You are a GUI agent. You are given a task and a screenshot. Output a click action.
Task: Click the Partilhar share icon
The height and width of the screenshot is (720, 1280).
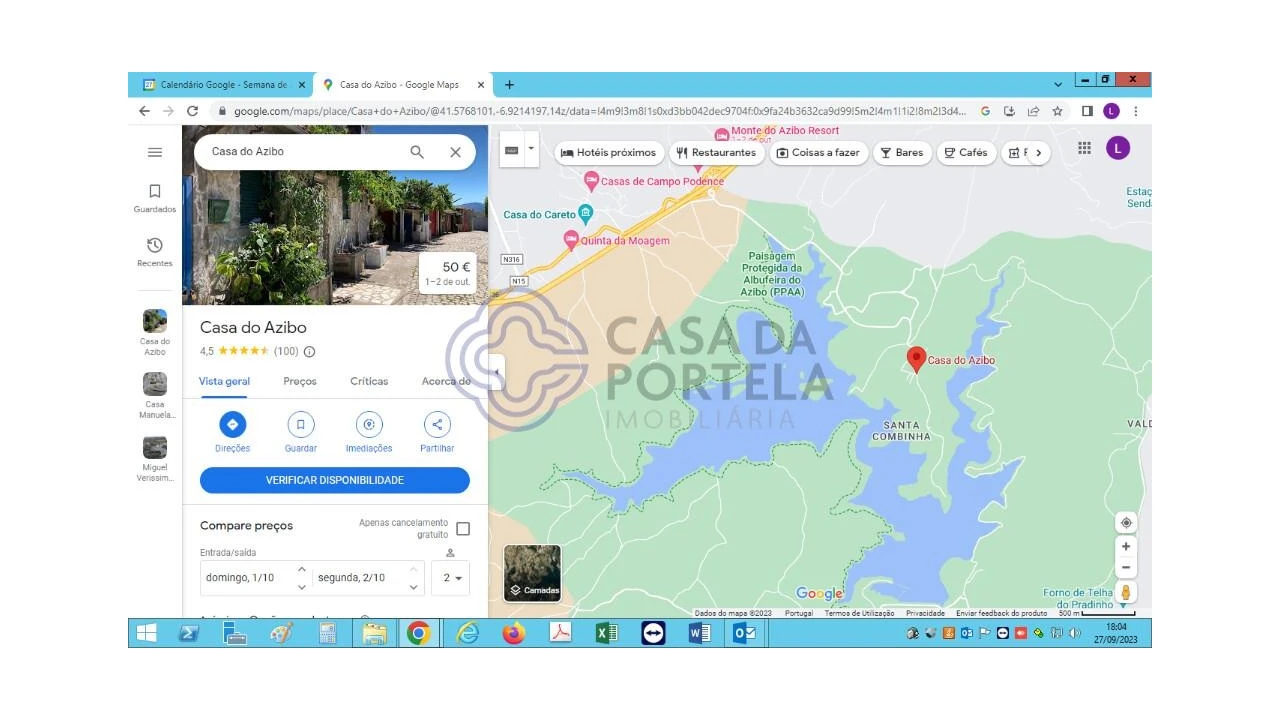(x=437, y=424)
